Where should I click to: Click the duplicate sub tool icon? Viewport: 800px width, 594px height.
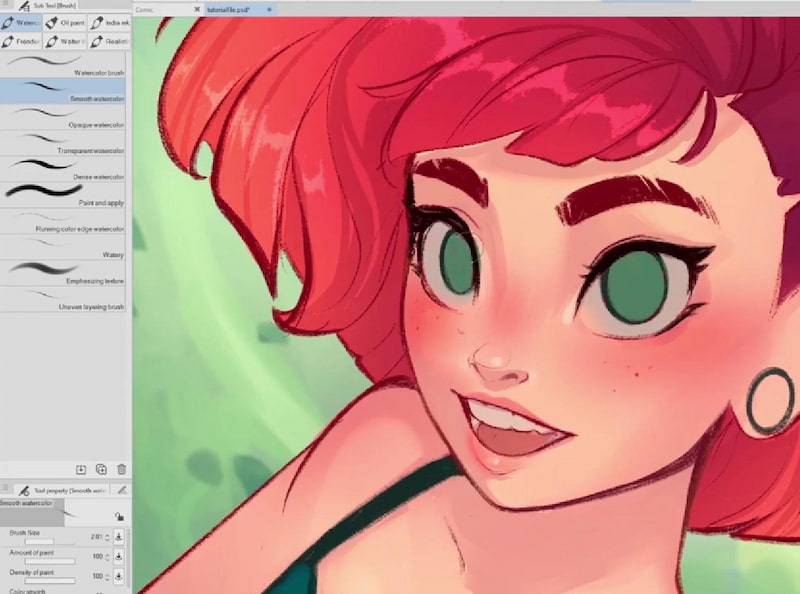[x=101, y=469]
